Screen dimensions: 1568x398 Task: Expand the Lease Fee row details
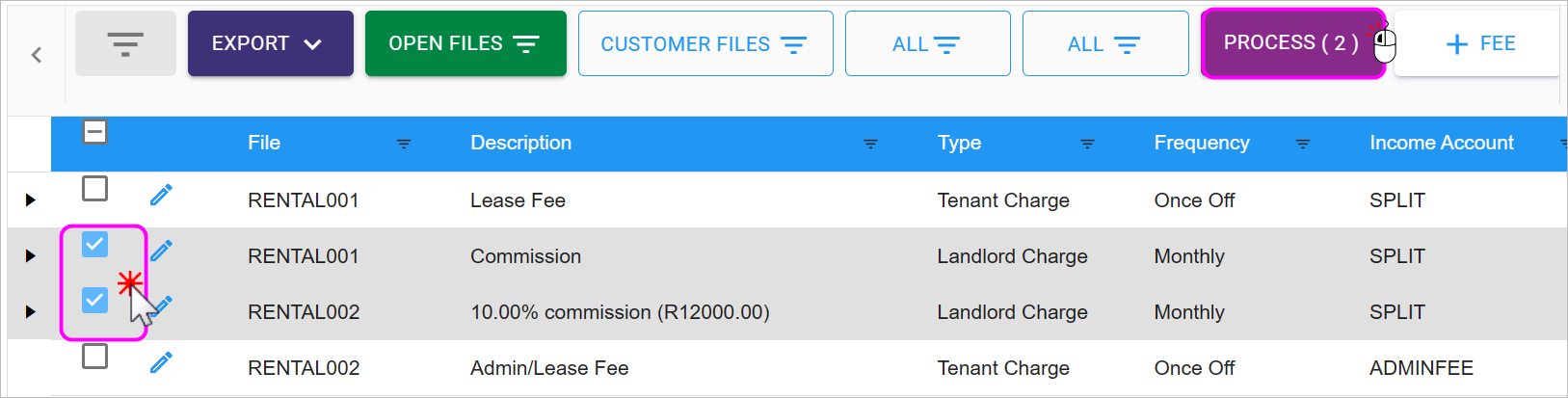pos(31,200)
